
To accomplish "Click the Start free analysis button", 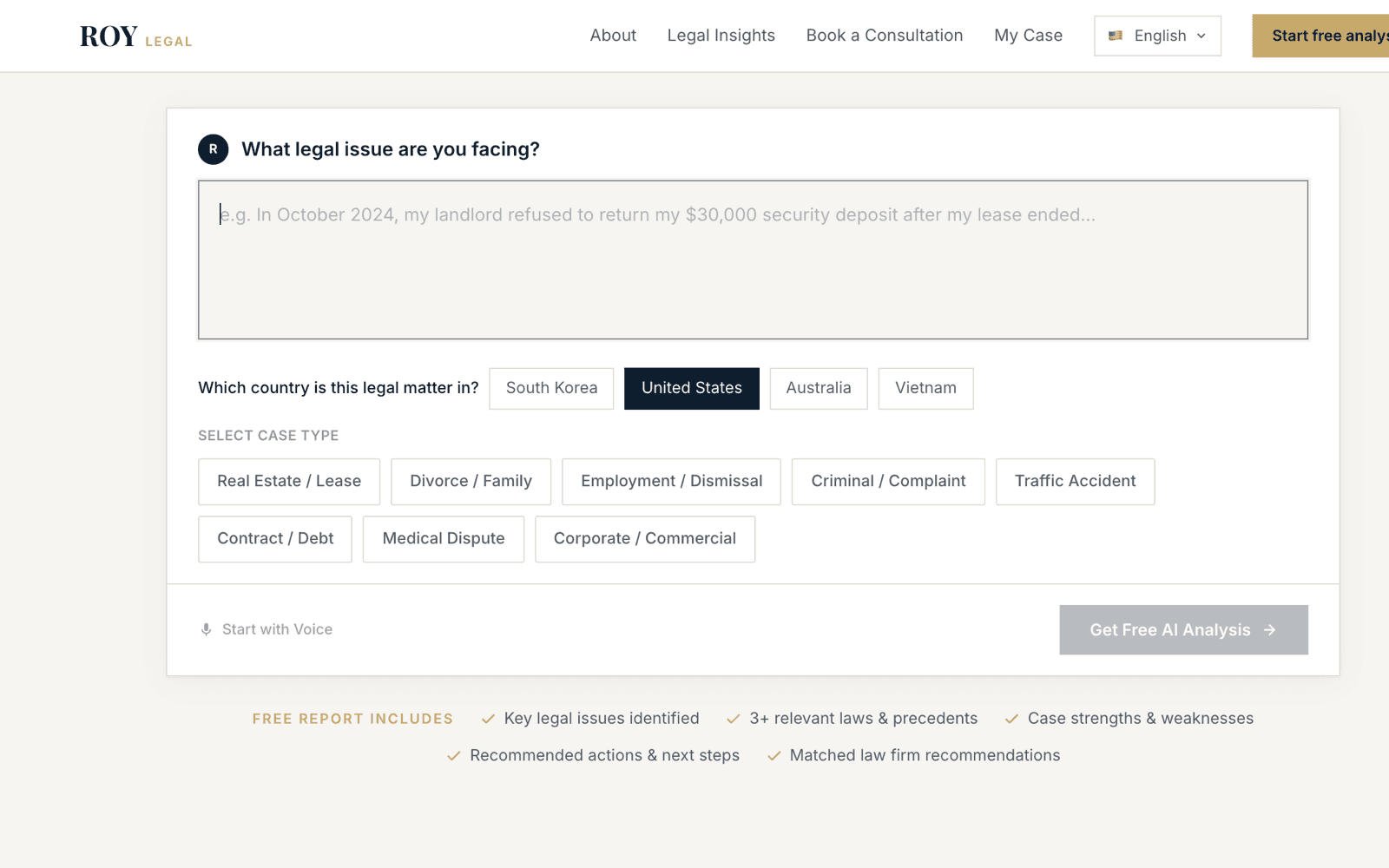I will 1321,36.
